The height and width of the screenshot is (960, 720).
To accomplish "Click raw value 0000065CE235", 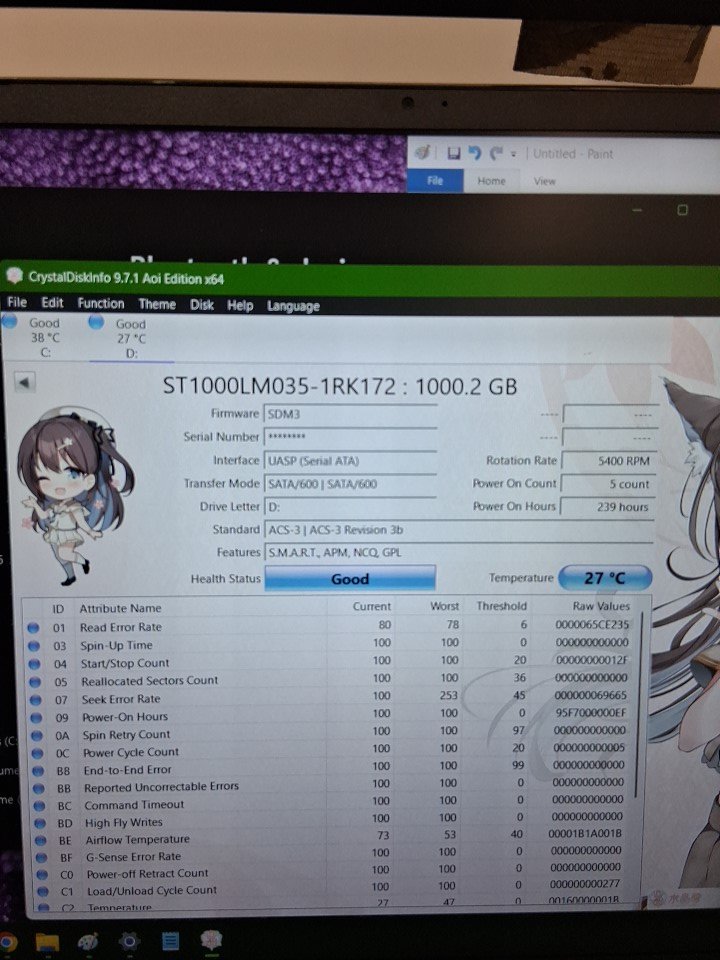I will 592,624.
